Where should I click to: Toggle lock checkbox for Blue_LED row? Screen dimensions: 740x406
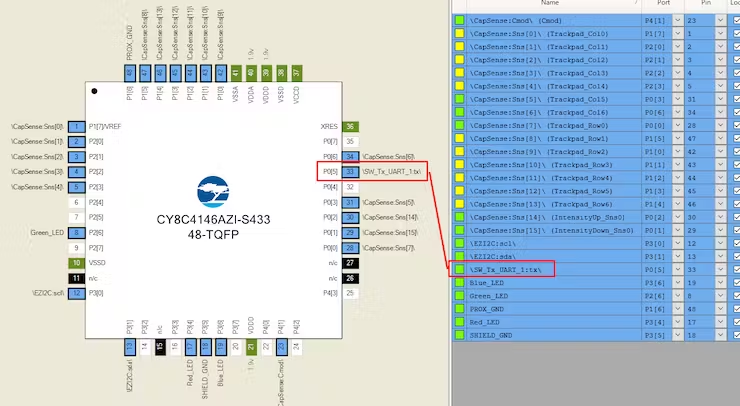tap(736, 283)
